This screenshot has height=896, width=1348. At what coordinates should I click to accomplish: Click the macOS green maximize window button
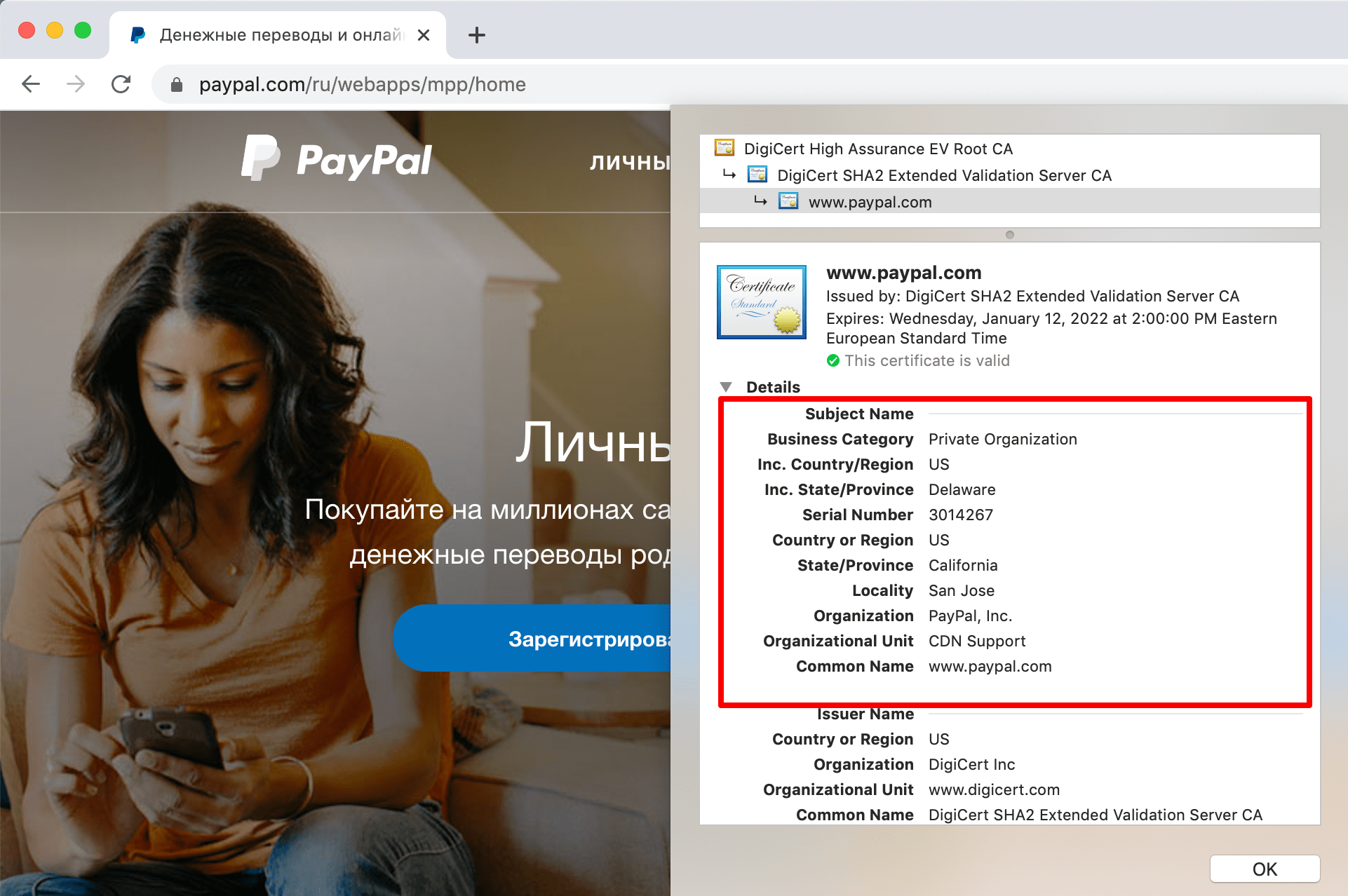(83, 30)
